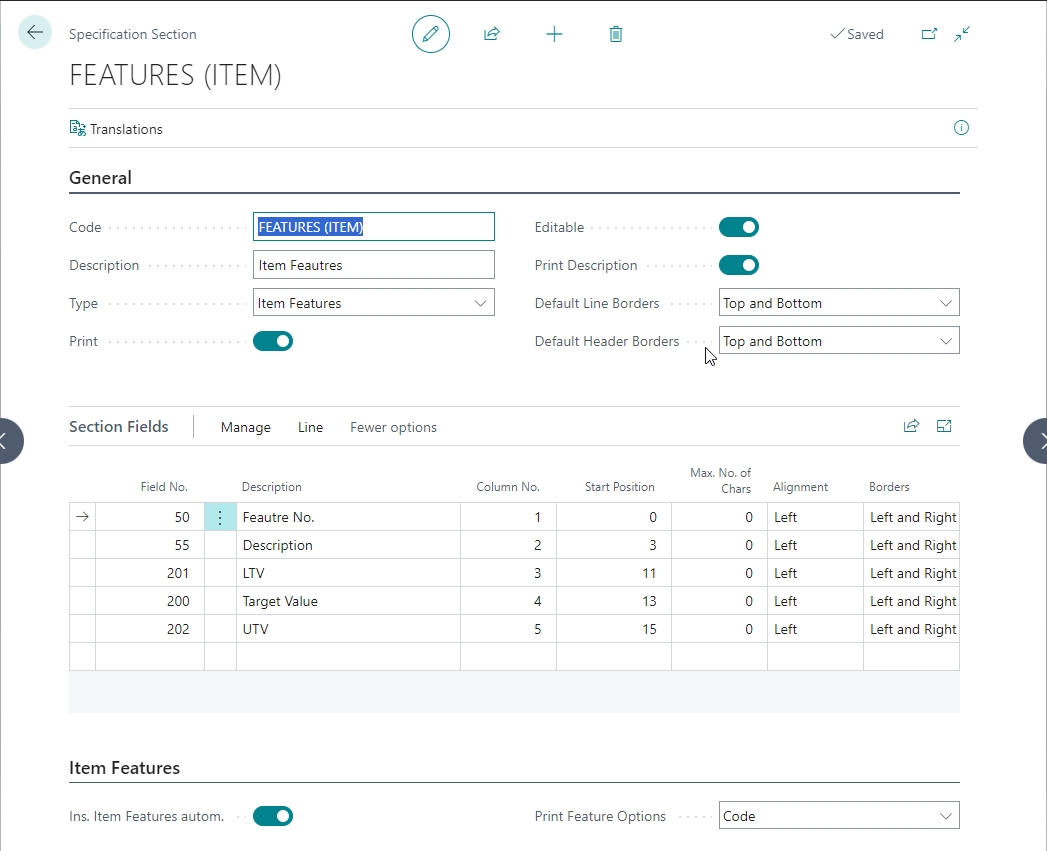Go to the next record arrow
Viewport: 1047px width, 851px height.
[x=1038, y=440]
